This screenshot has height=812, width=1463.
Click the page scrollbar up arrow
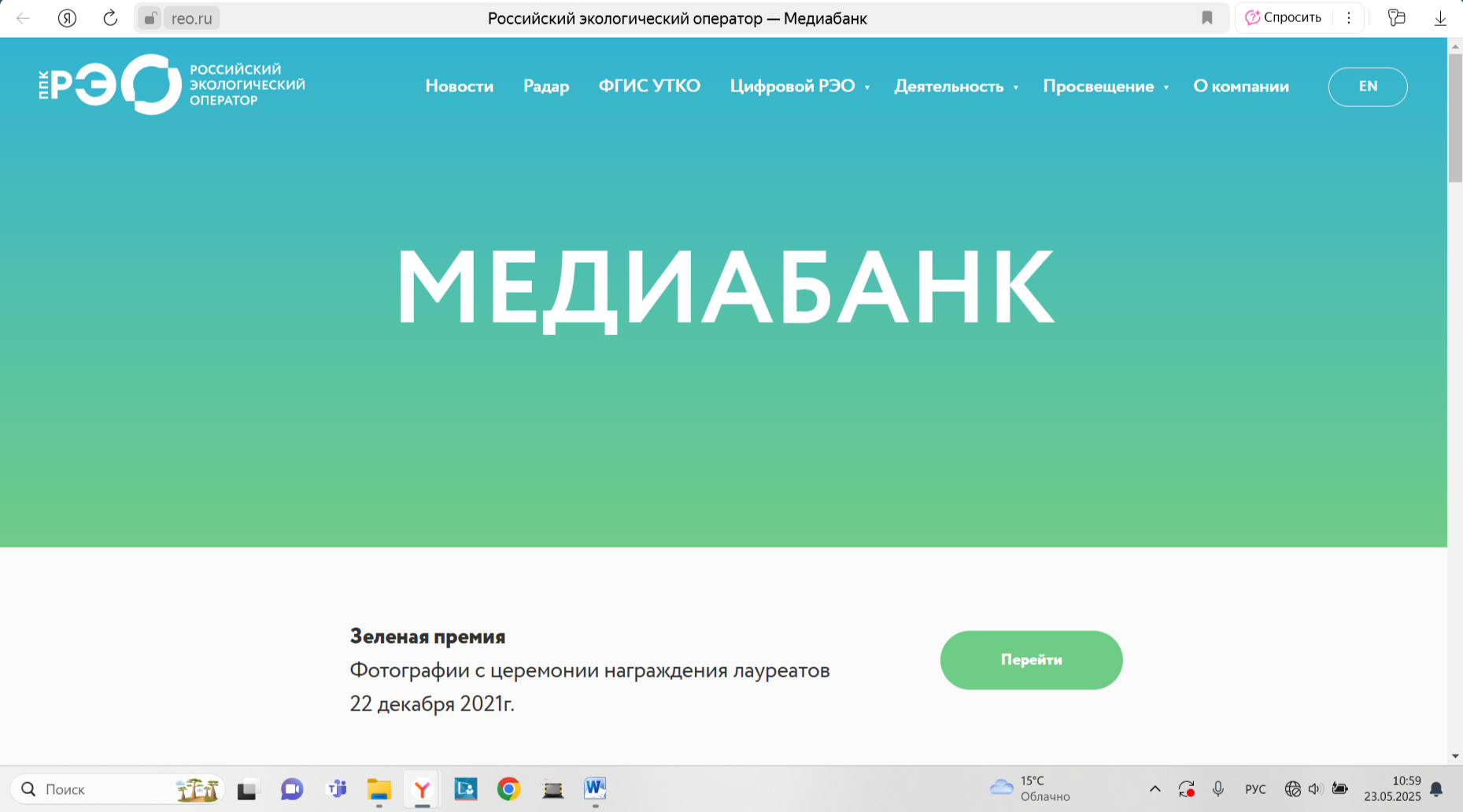point(1455,46)
